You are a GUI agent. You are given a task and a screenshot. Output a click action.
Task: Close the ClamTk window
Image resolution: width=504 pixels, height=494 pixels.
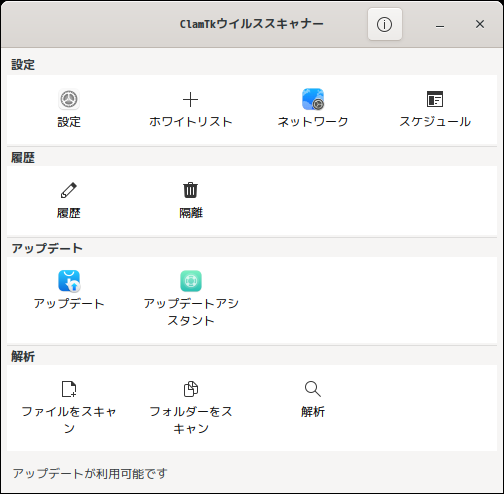coord(480,24)
